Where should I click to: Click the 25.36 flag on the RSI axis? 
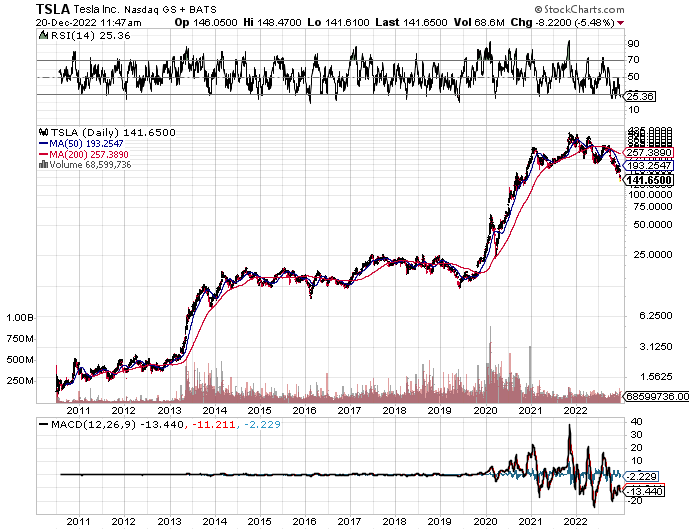click(x=639, y=96)
